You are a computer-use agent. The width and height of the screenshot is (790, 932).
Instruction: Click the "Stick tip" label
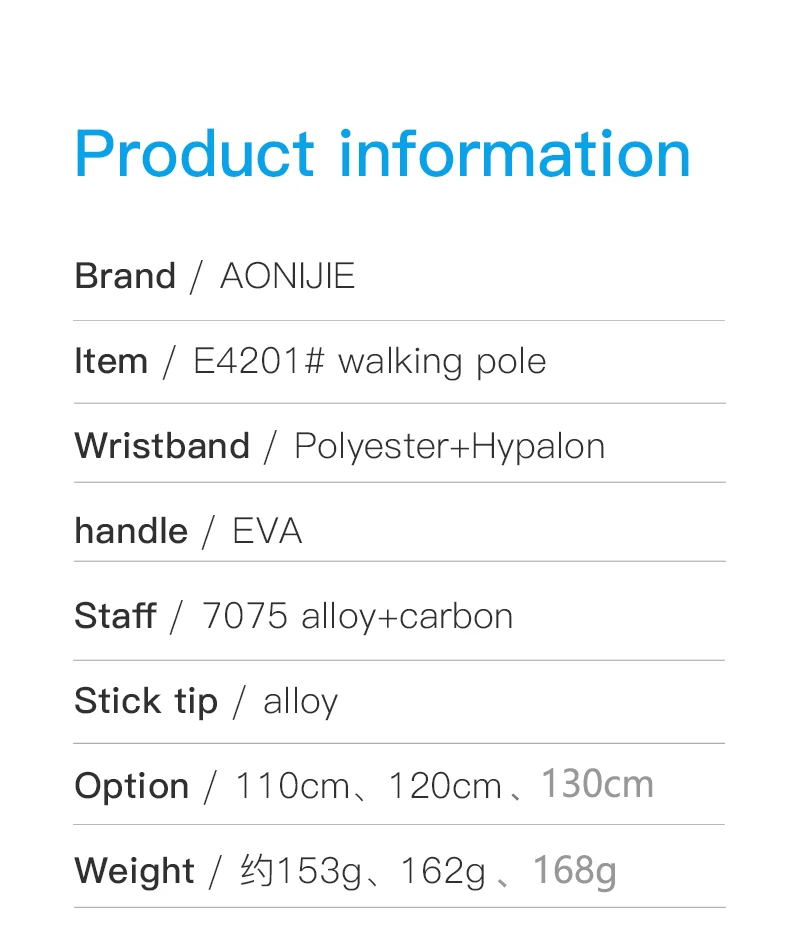point(145,701)
